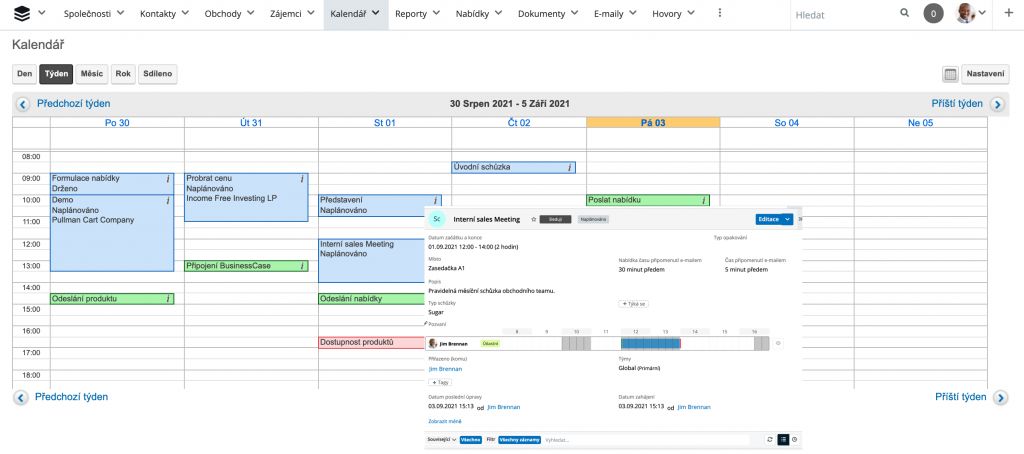Switch to Měsíc calendar view
This screenshot has height=454, width=1024.
pyautogui.click(x=92, y=74)
